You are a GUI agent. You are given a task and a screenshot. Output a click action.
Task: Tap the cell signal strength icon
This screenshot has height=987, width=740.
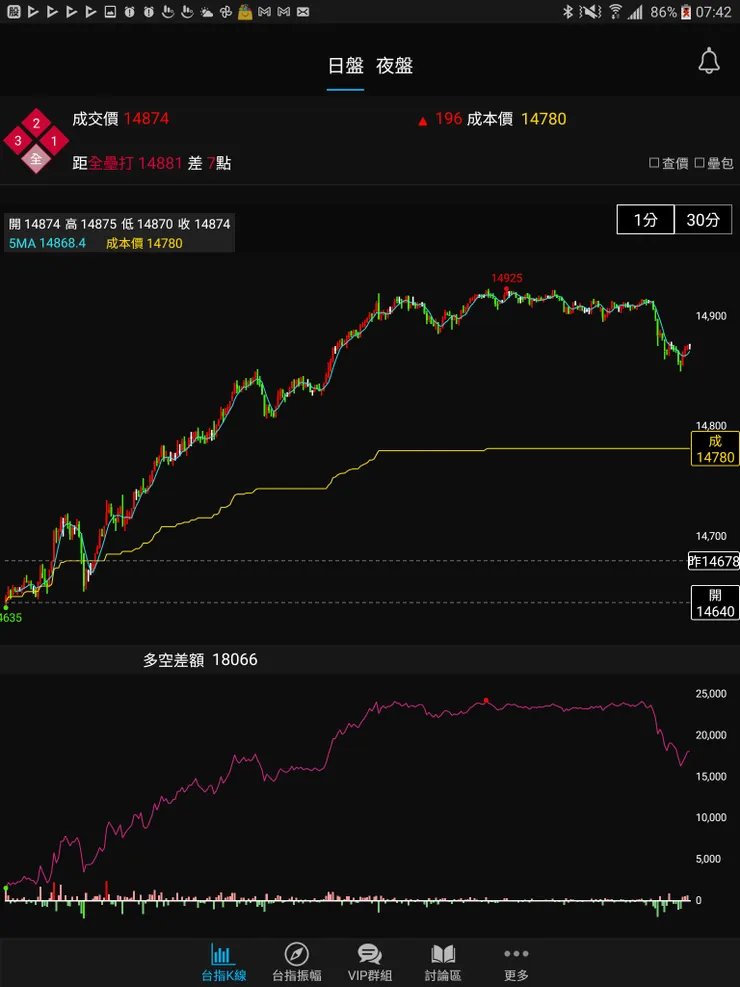tap(636, 11)
